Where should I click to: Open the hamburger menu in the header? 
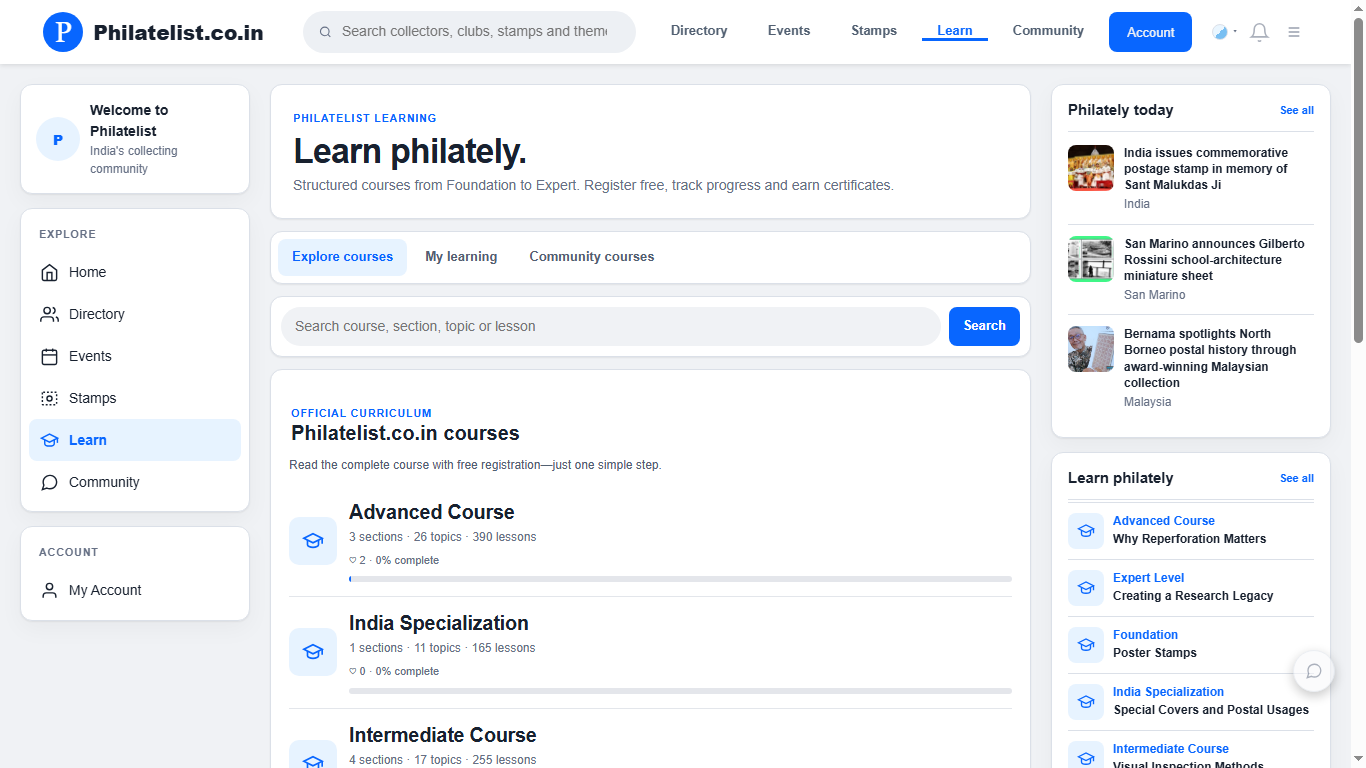pos(1294,32)
